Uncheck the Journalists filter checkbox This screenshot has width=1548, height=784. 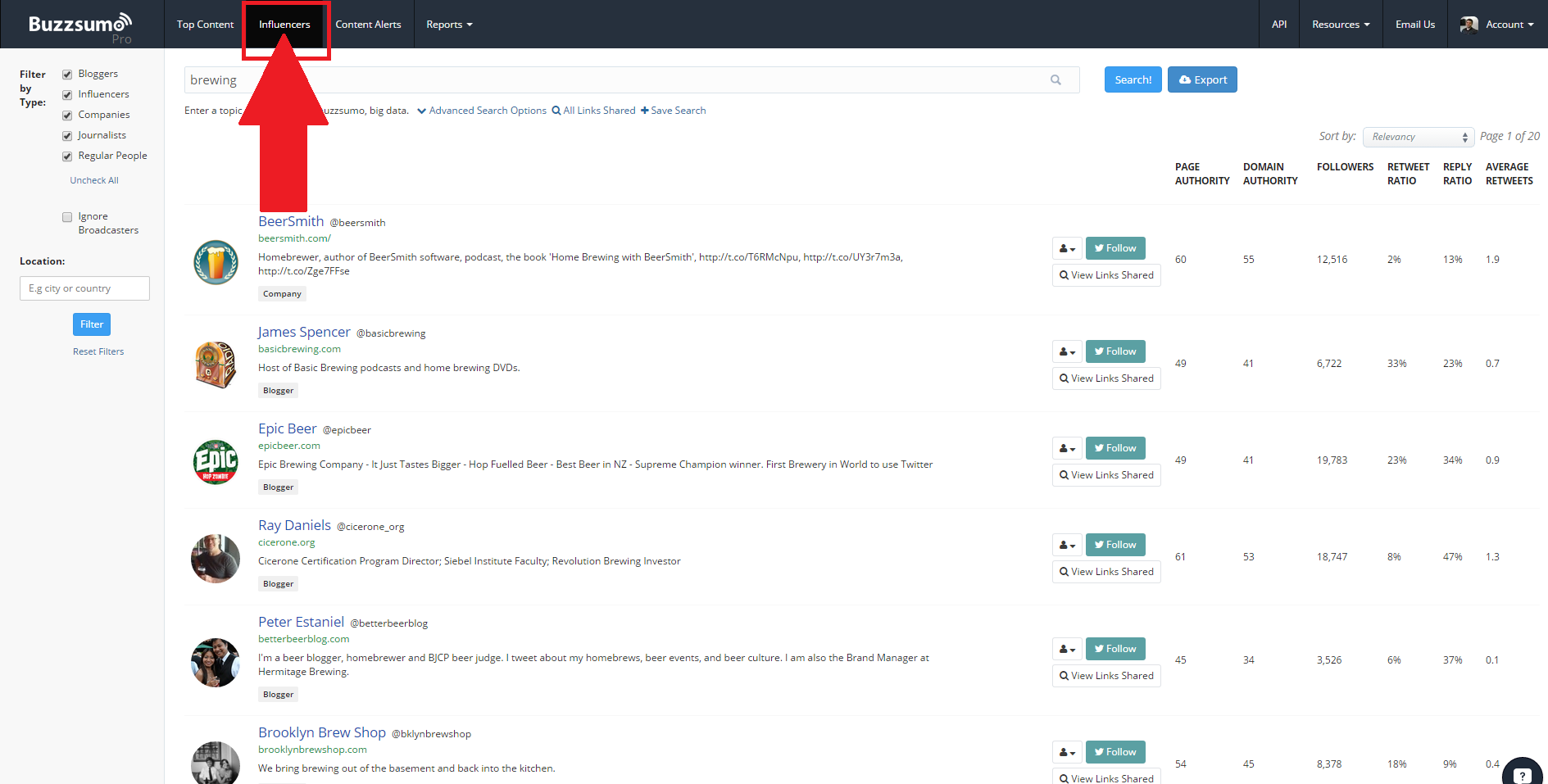(67, 136)
